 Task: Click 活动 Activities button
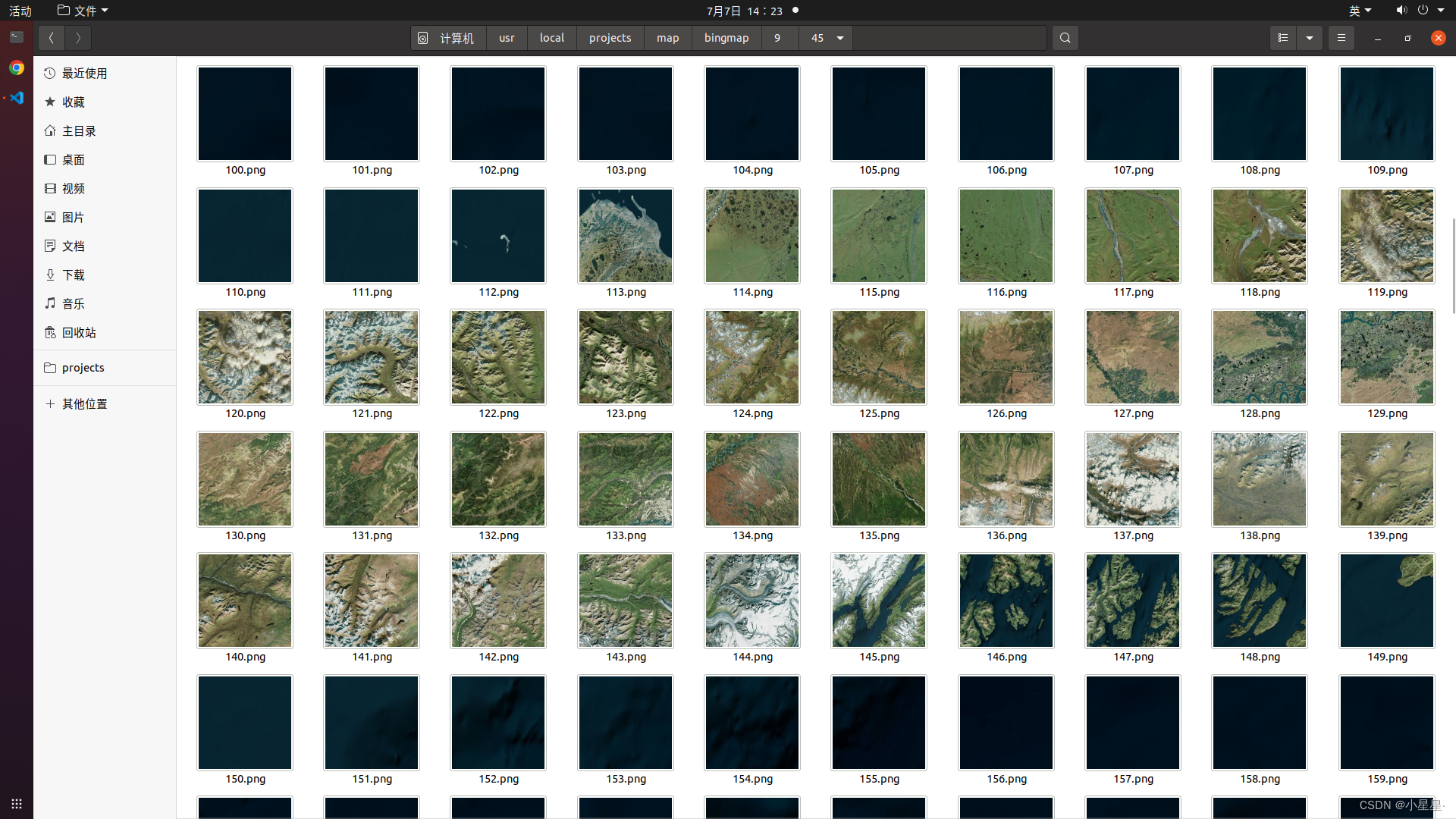(x=20, y=11)
